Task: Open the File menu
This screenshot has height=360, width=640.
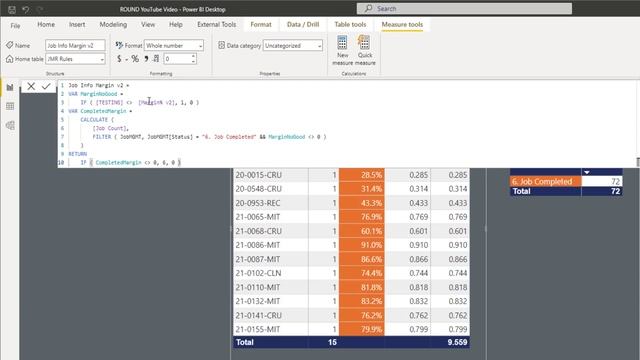Action: pyautogui.click(x=16, y=25)
